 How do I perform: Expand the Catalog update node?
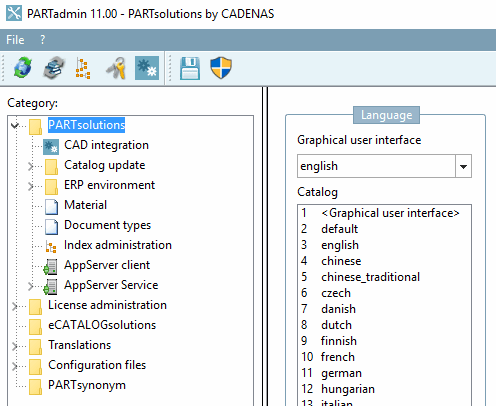click(x=30, y=166)
